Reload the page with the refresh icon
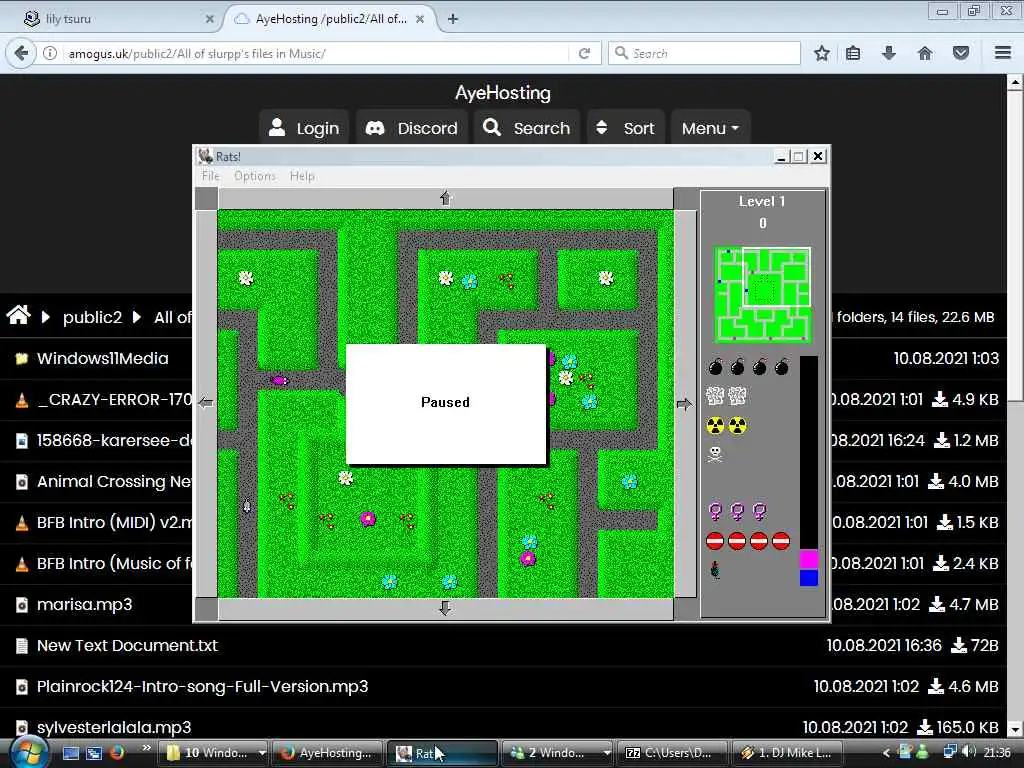 [584, 54]
